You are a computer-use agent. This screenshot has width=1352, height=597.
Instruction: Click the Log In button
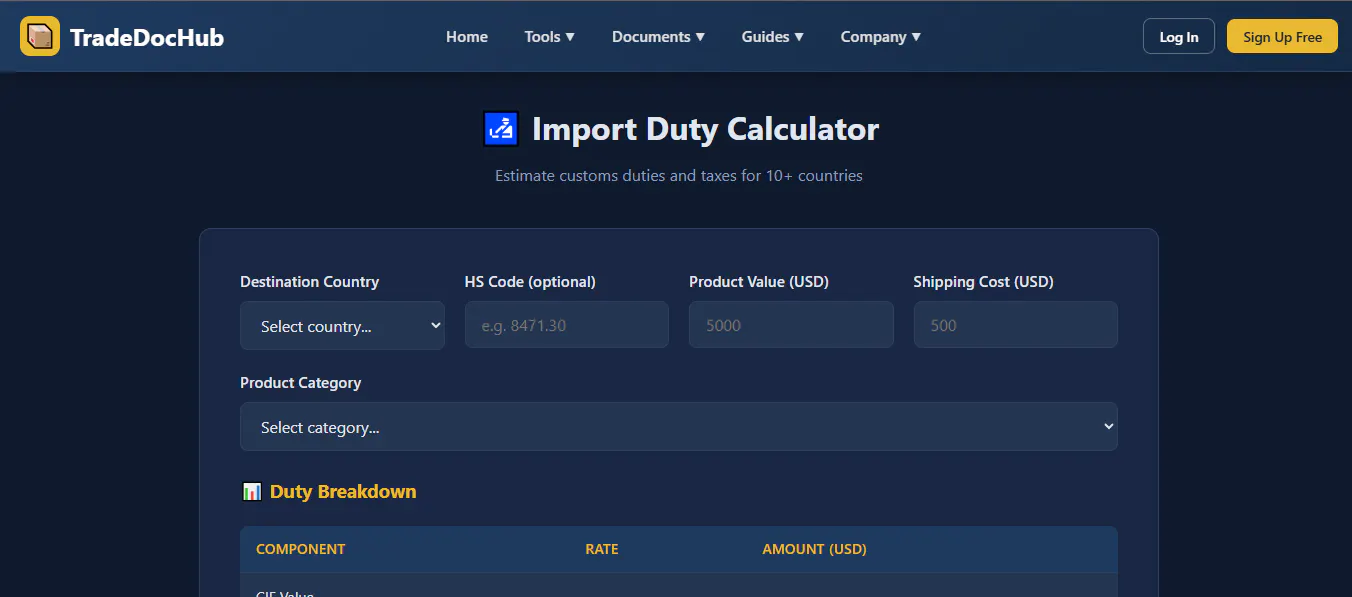click(x=1179, y=37)
